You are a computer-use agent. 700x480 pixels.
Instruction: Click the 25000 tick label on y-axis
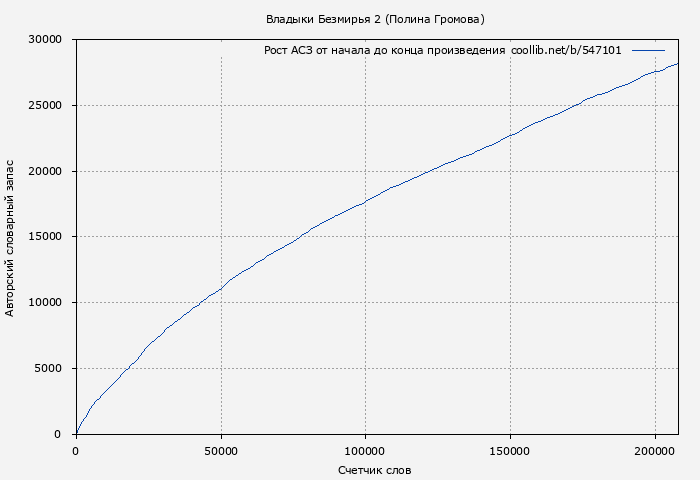[x=45, y=105]
